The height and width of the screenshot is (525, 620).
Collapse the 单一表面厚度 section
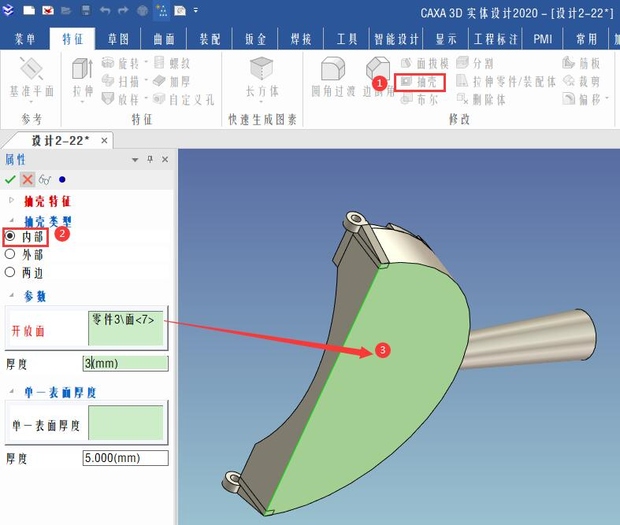(12, 391)
